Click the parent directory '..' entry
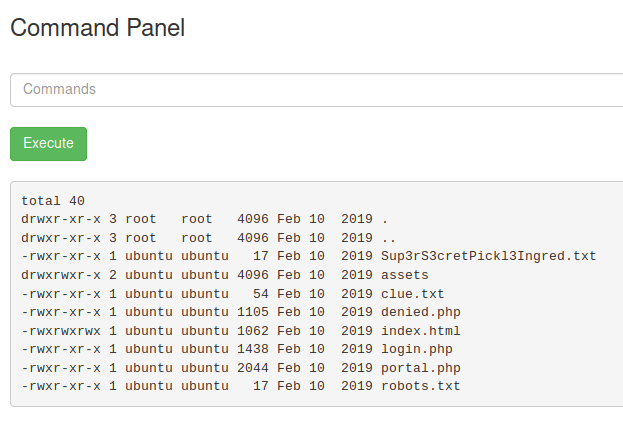 pyautogui.click(x=389, y=238)
